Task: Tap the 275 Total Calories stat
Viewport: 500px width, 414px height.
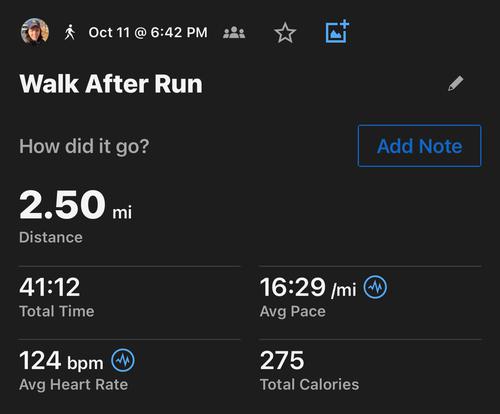Action: pyautogui.click(x=282, y=360)
